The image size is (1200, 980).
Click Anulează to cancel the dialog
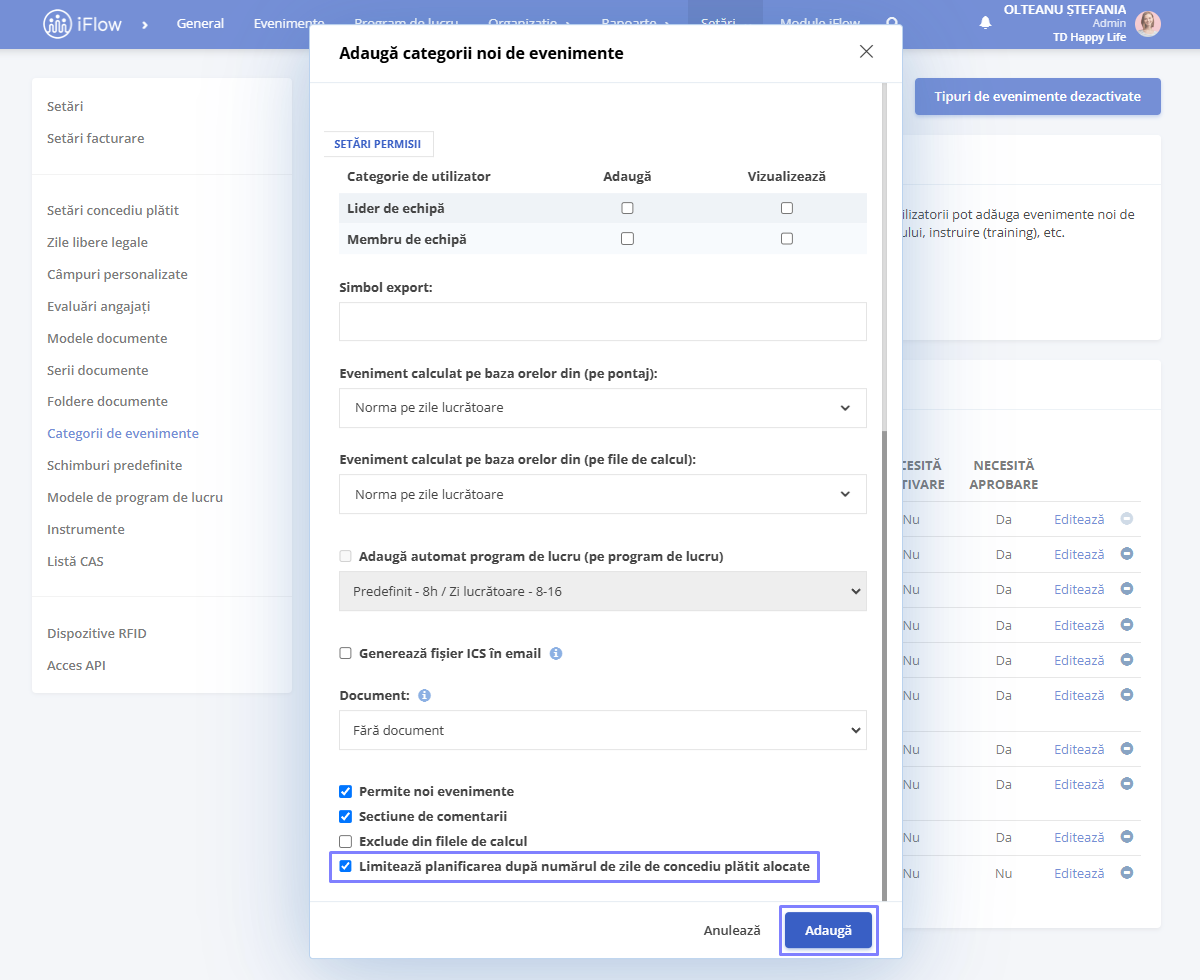pyautogui.click(x=732, y=930)
